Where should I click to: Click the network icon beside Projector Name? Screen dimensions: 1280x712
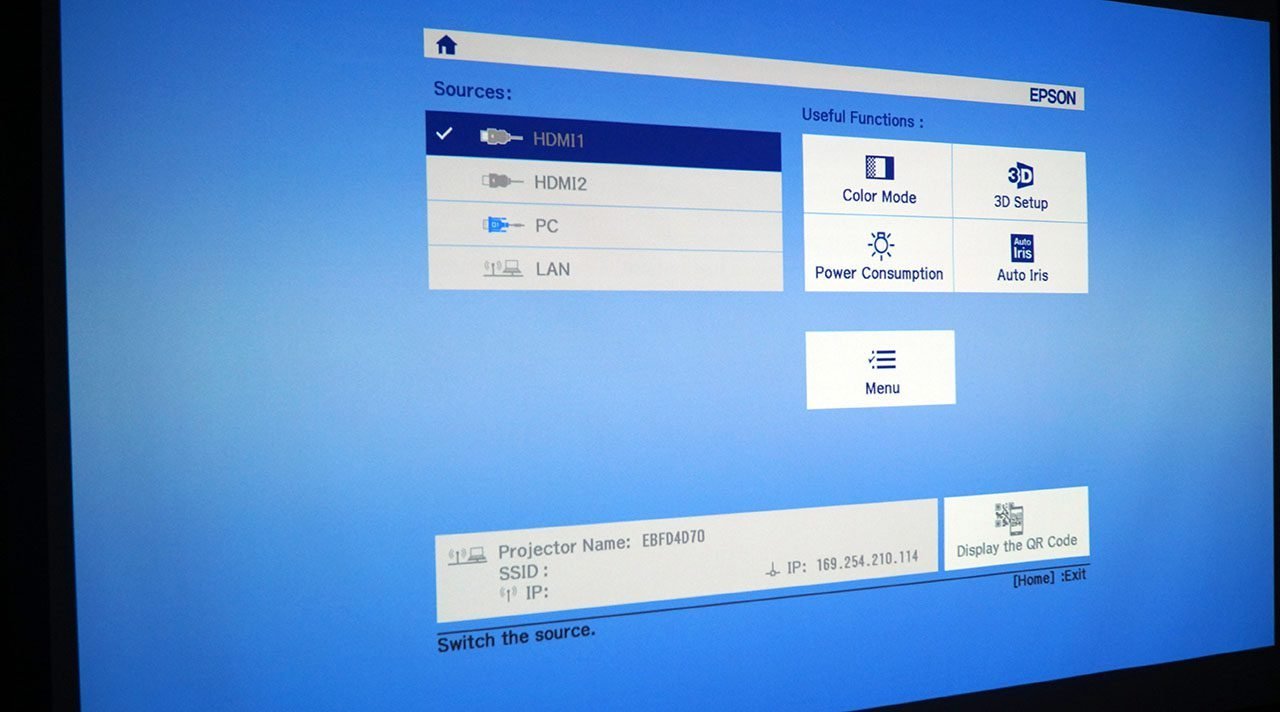pyautogui.click(x=467, y=554)
